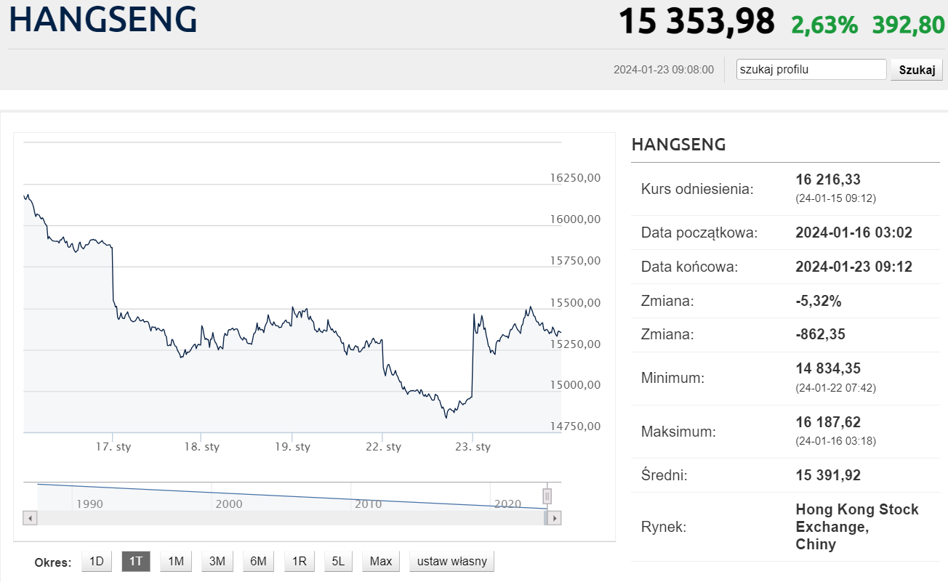Focus the 'szukaj profilu' search field
948x582 pixels.
pos(811,70)
